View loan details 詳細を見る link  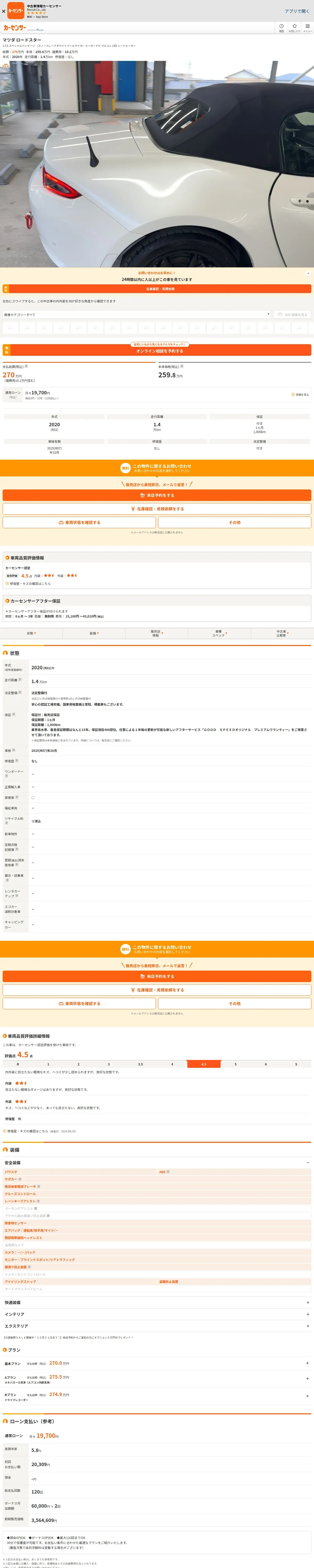(300, 394)
